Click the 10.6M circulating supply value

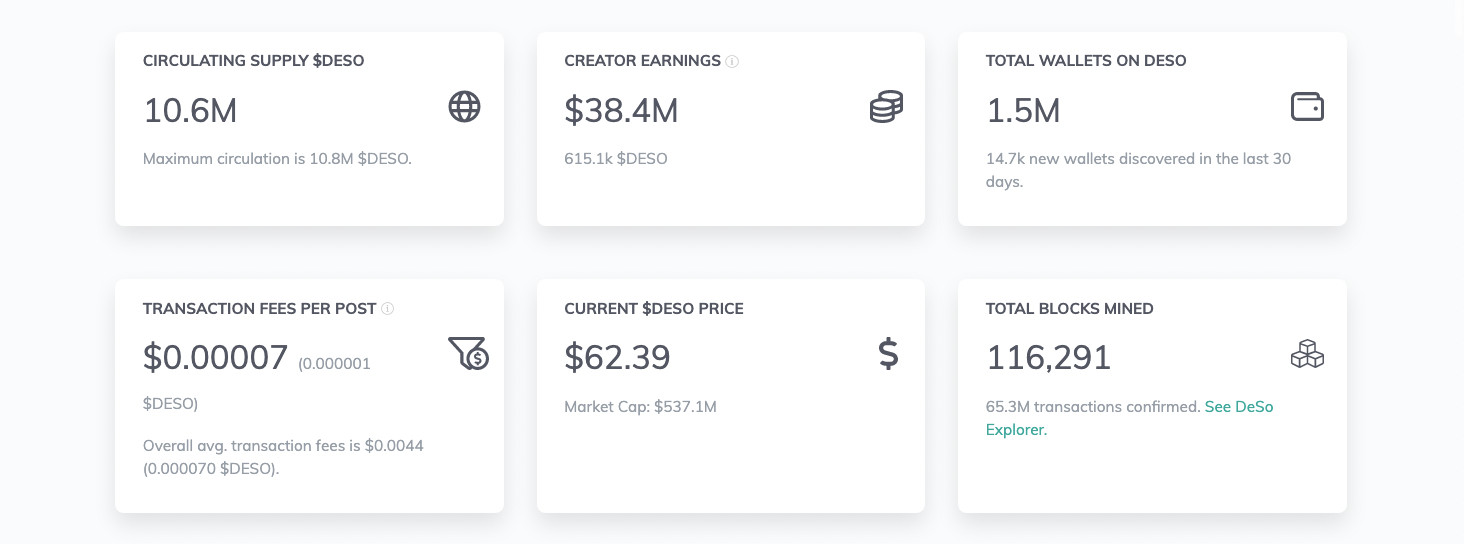coord(190,110)
